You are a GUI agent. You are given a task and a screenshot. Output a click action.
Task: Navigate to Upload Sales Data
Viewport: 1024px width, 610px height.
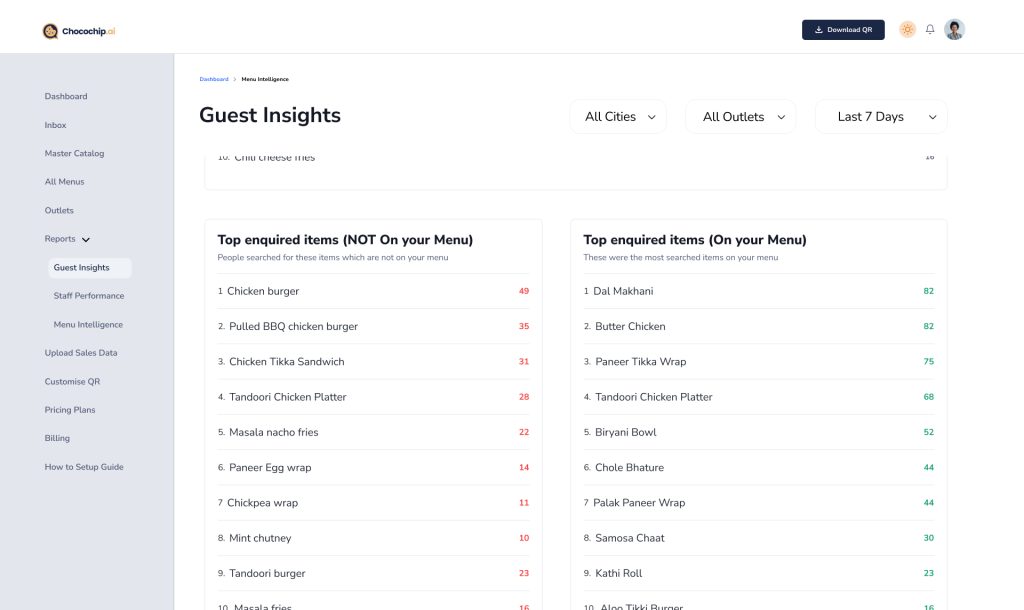[81, 353]
